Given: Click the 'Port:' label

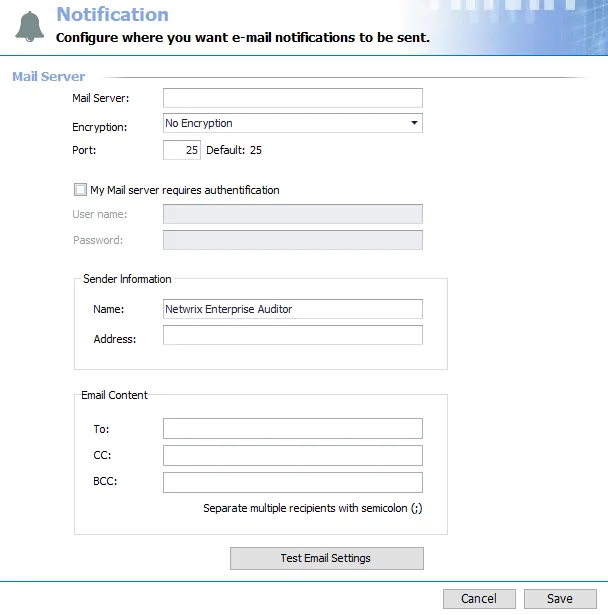Looking at the screenshot, I should [84, 150].
